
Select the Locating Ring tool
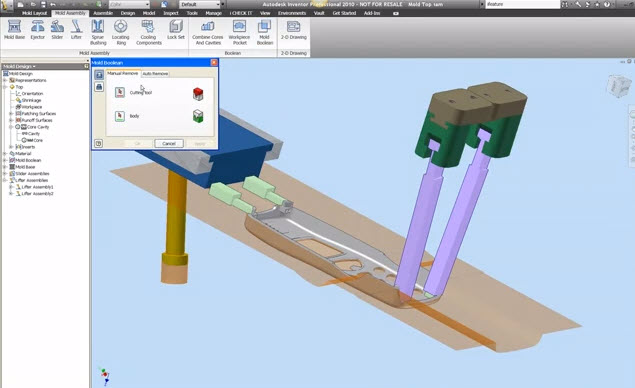[x=120, y=32]
